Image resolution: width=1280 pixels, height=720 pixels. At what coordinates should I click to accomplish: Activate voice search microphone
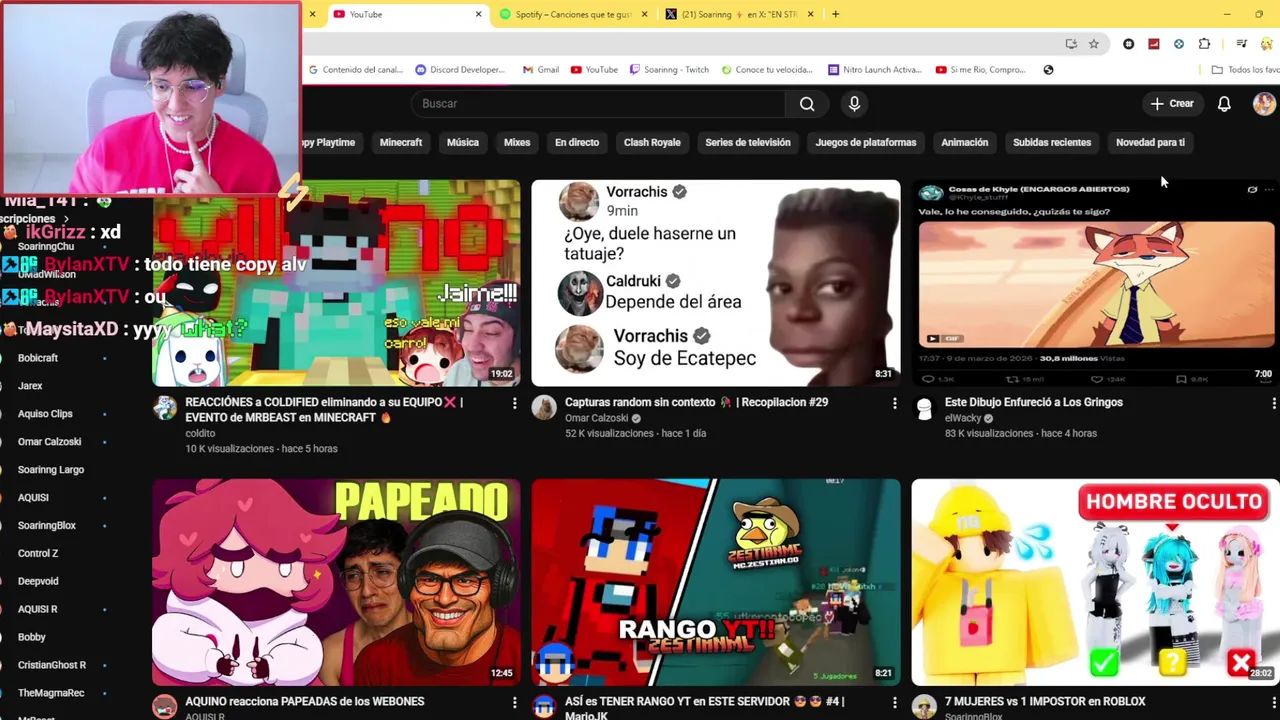coord(854,104)
